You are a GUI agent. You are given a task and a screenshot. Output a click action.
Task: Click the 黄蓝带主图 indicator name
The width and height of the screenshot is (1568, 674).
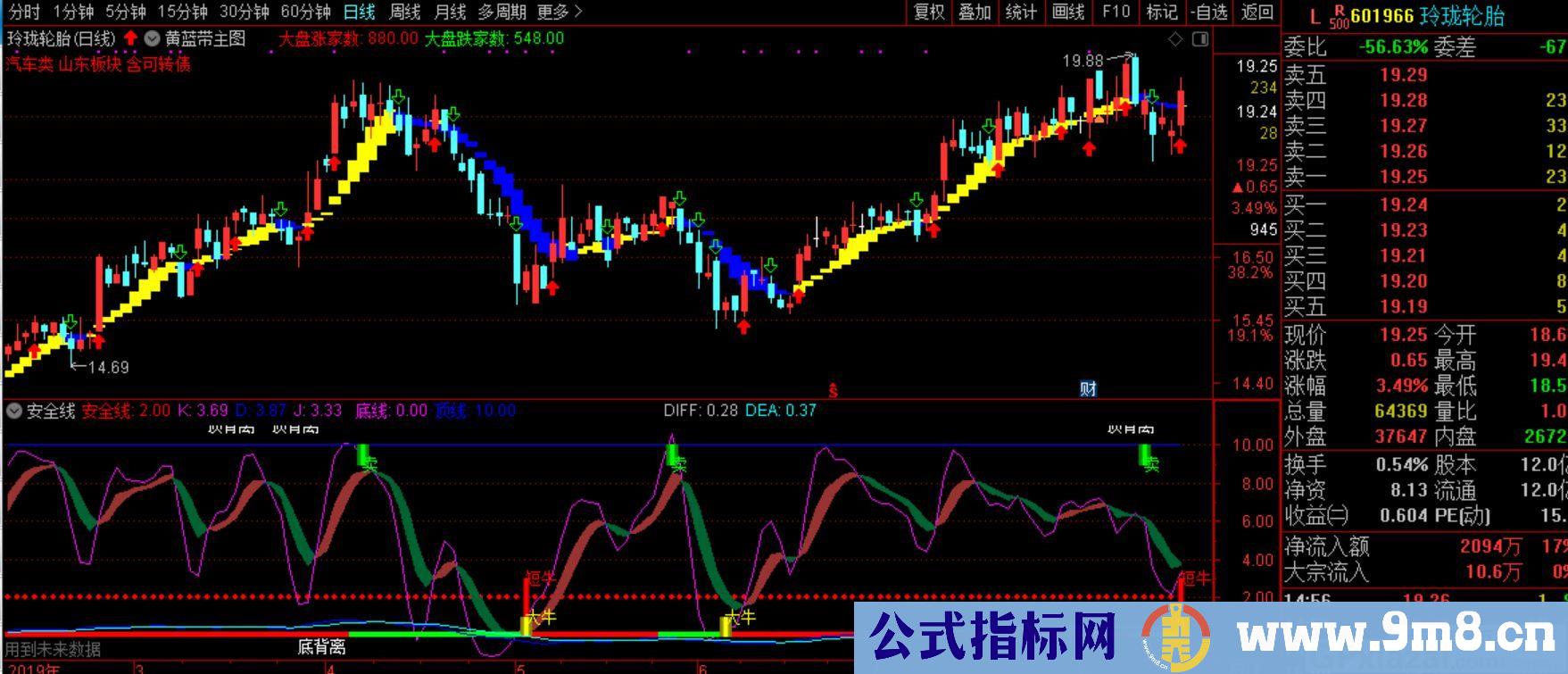pos(205,38)
